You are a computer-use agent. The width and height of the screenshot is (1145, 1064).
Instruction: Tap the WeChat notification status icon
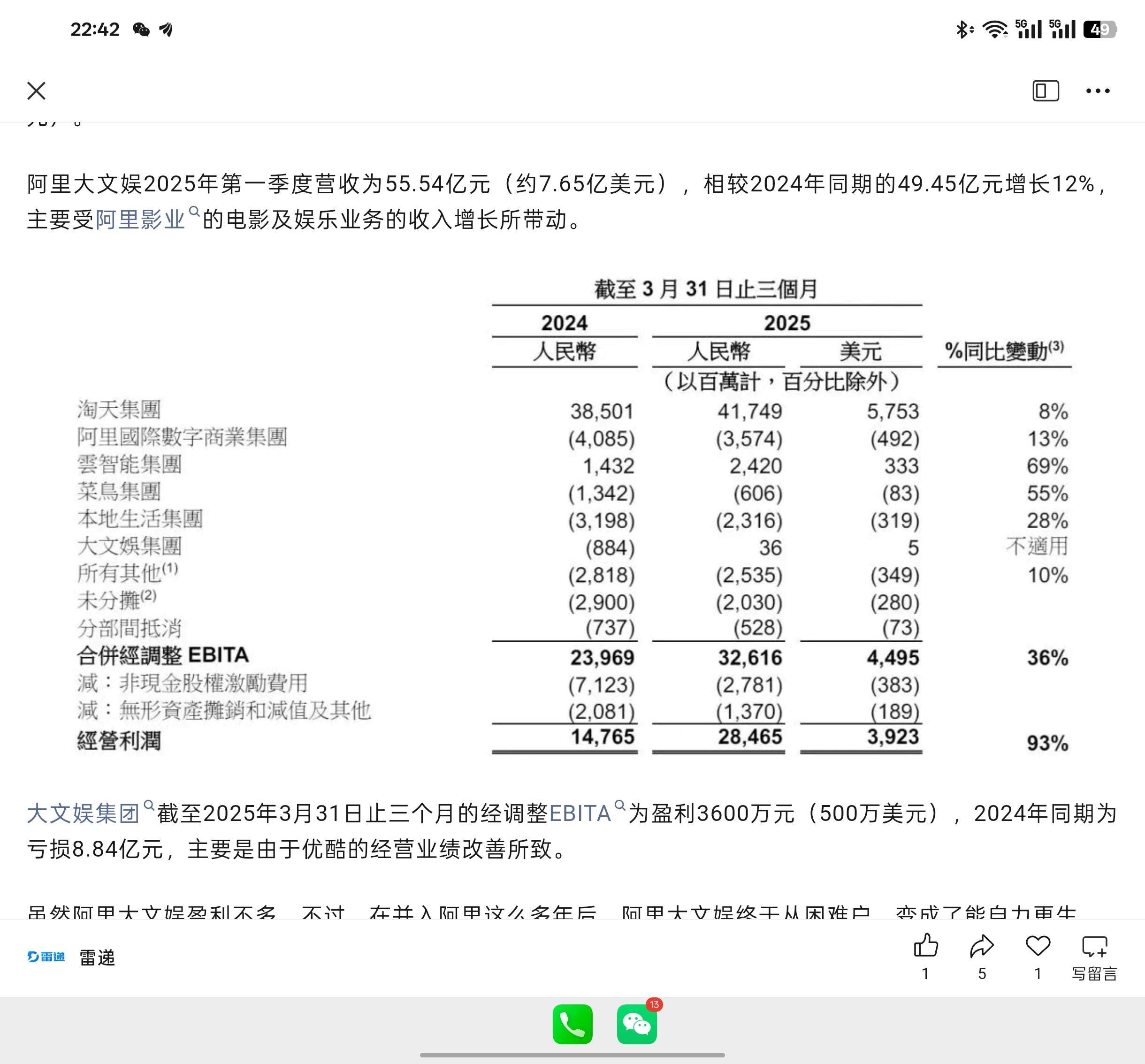tap(141, 30)
